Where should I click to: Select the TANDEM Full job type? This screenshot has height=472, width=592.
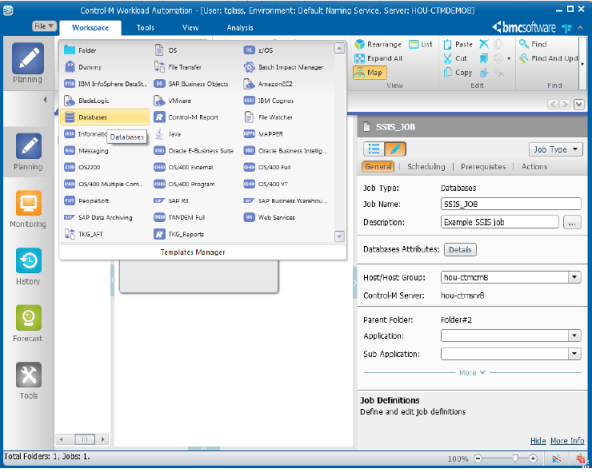click(x=179, y=217)
